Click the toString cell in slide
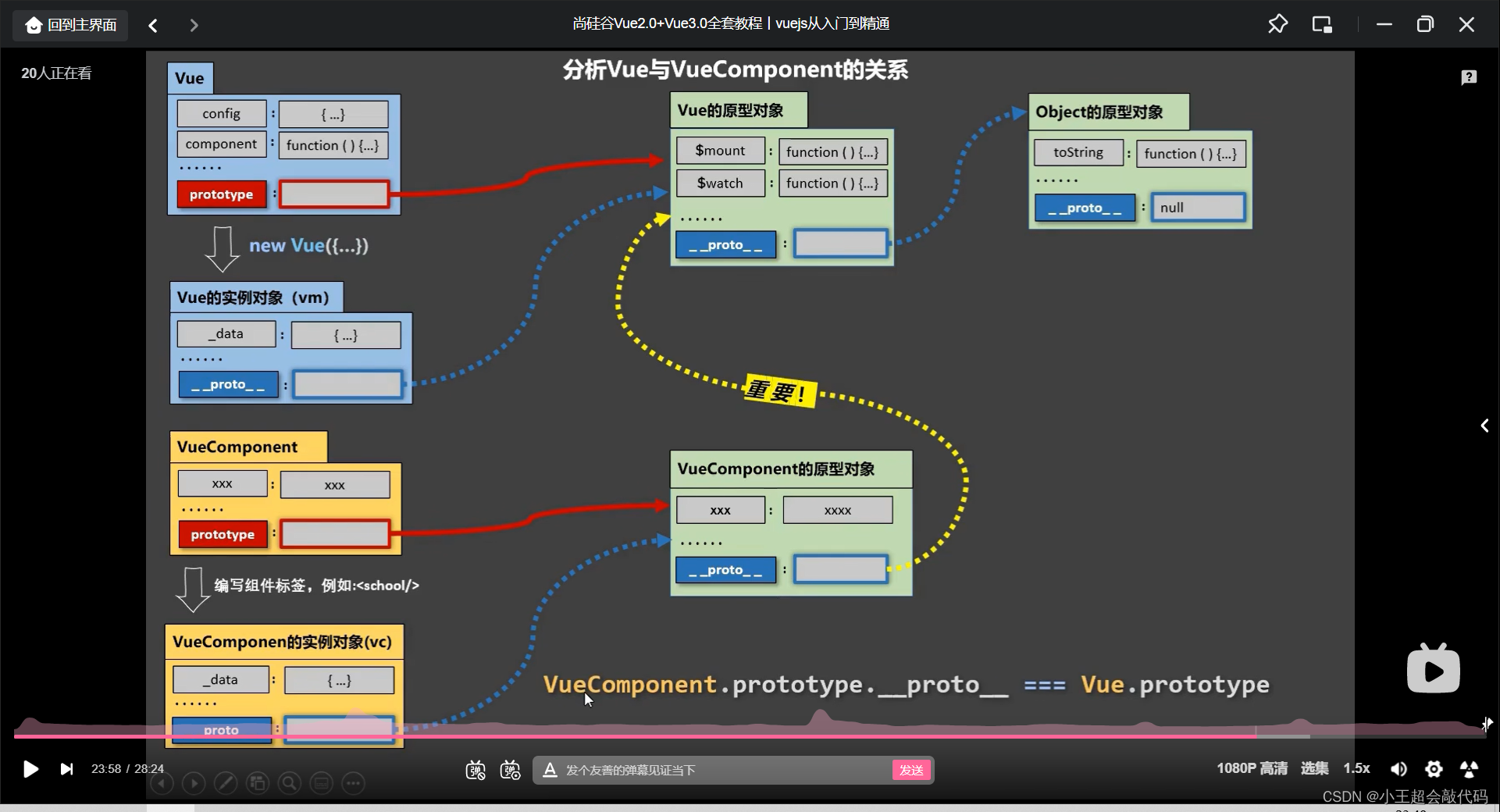Image resolution: width=1500 pixels, height=812 pixels. pyautogui.click(x=1078, y=153)
